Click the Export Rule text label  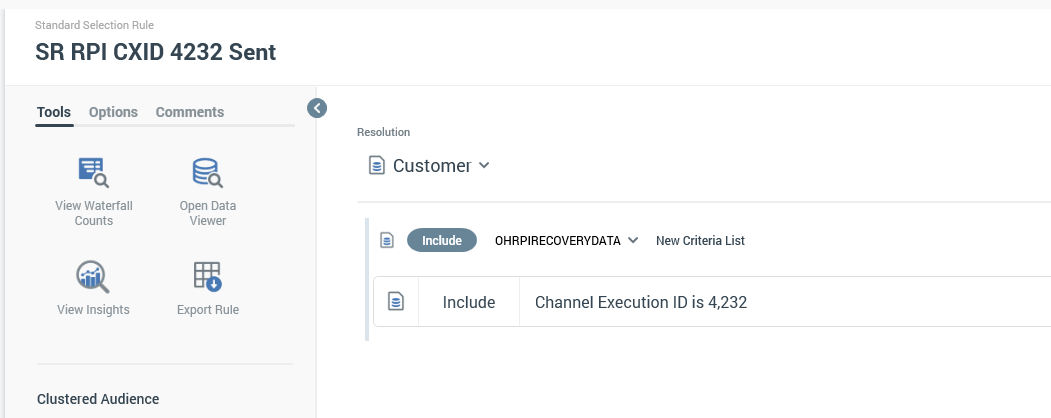pyautogui.click(x=207, y=310)
